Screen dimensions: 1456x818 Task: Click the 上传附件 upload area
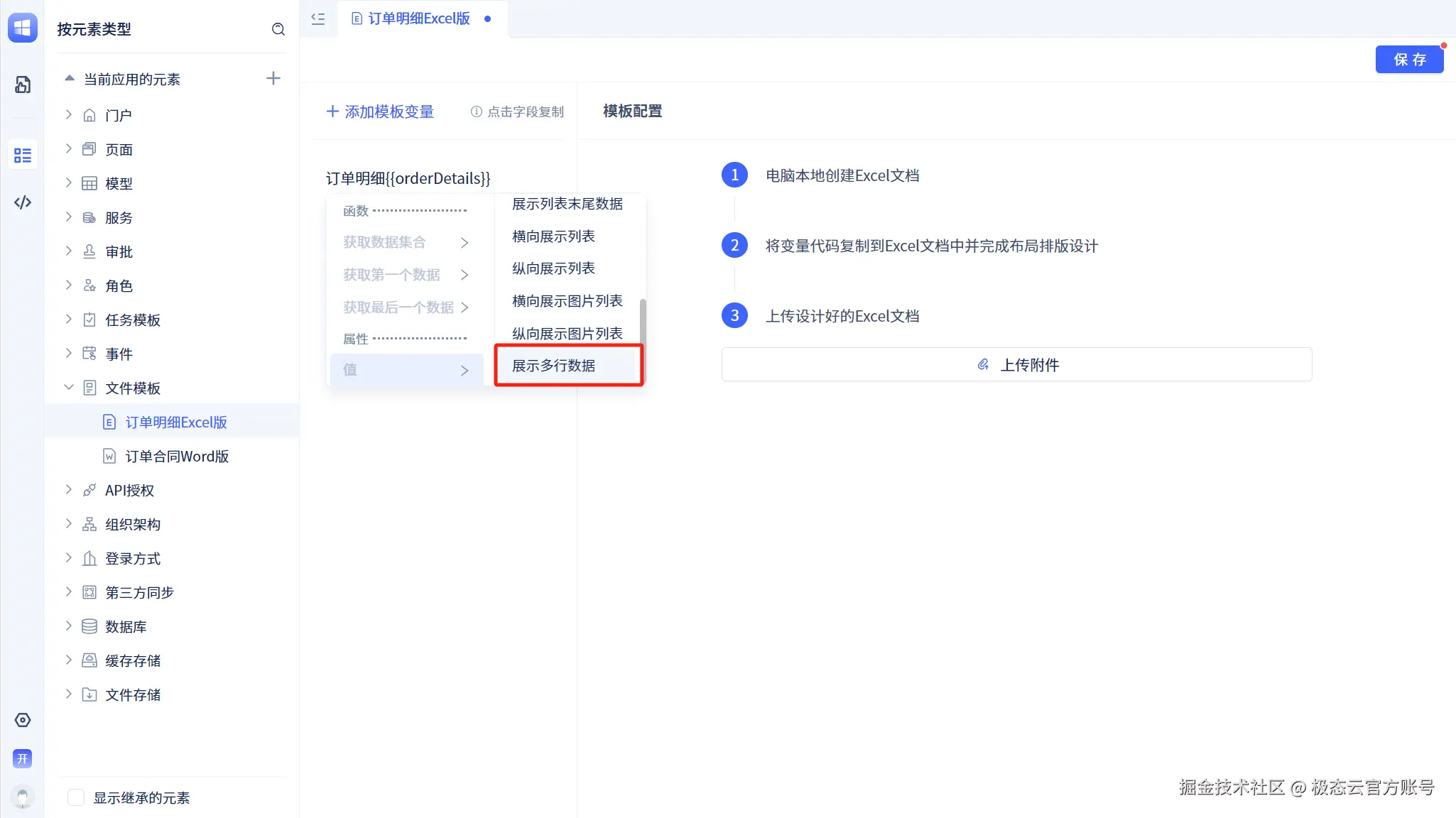(1016, 365)
